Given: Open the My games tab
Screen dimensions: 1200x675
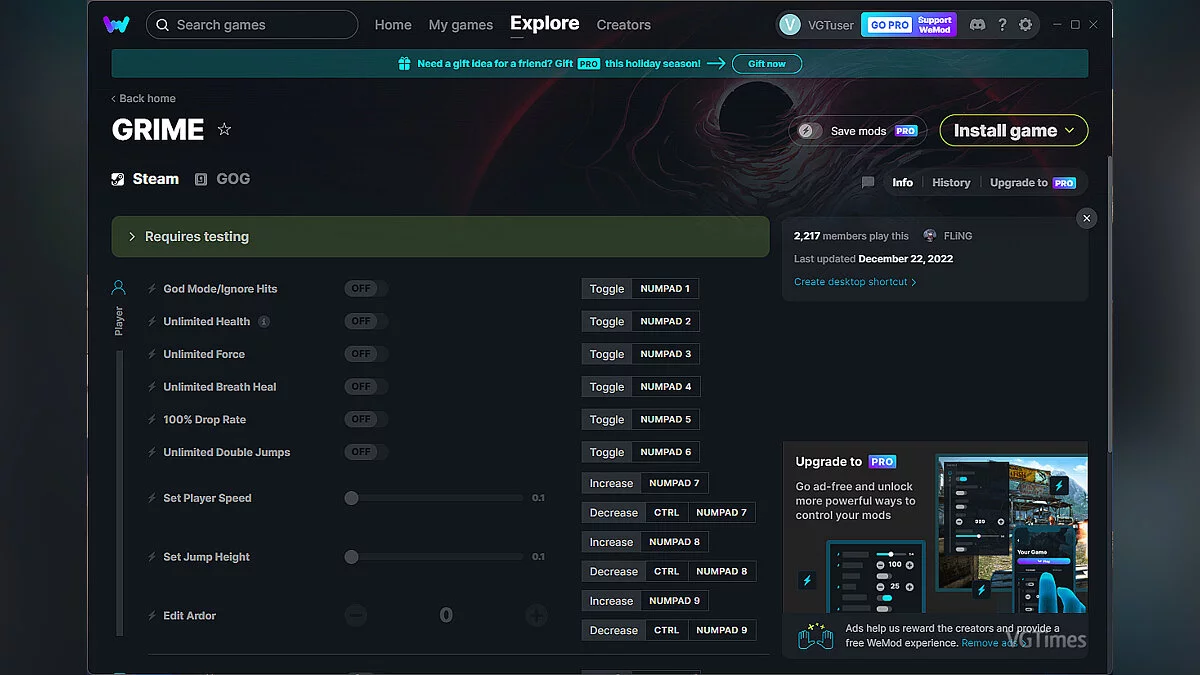Looking at the screenshot, I should tap(461, 25).
